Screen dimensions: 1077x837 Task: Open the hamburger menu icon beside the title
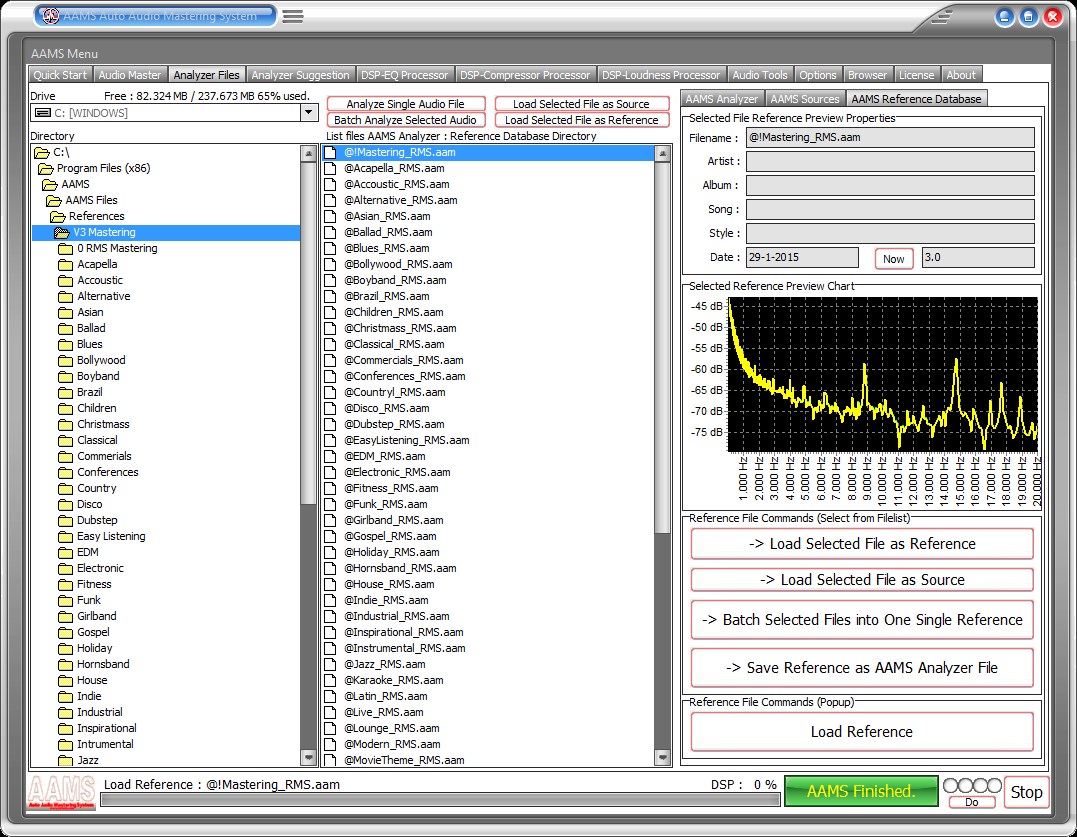click(x=293, y=16)
